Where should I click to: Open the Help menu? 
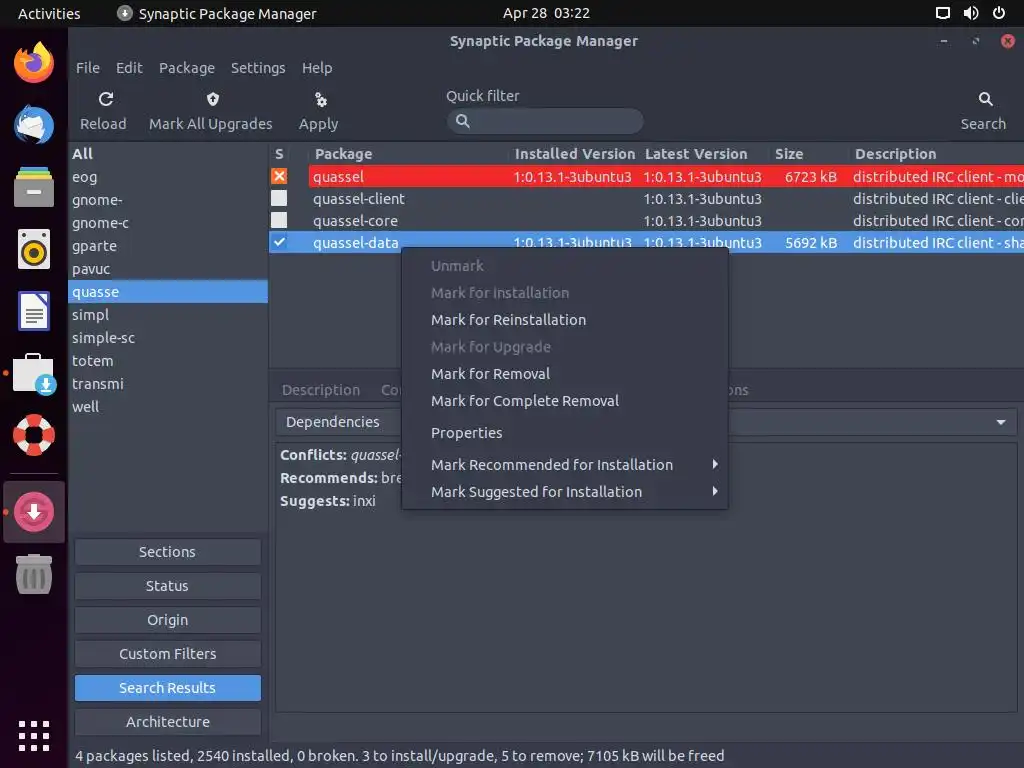317,68
